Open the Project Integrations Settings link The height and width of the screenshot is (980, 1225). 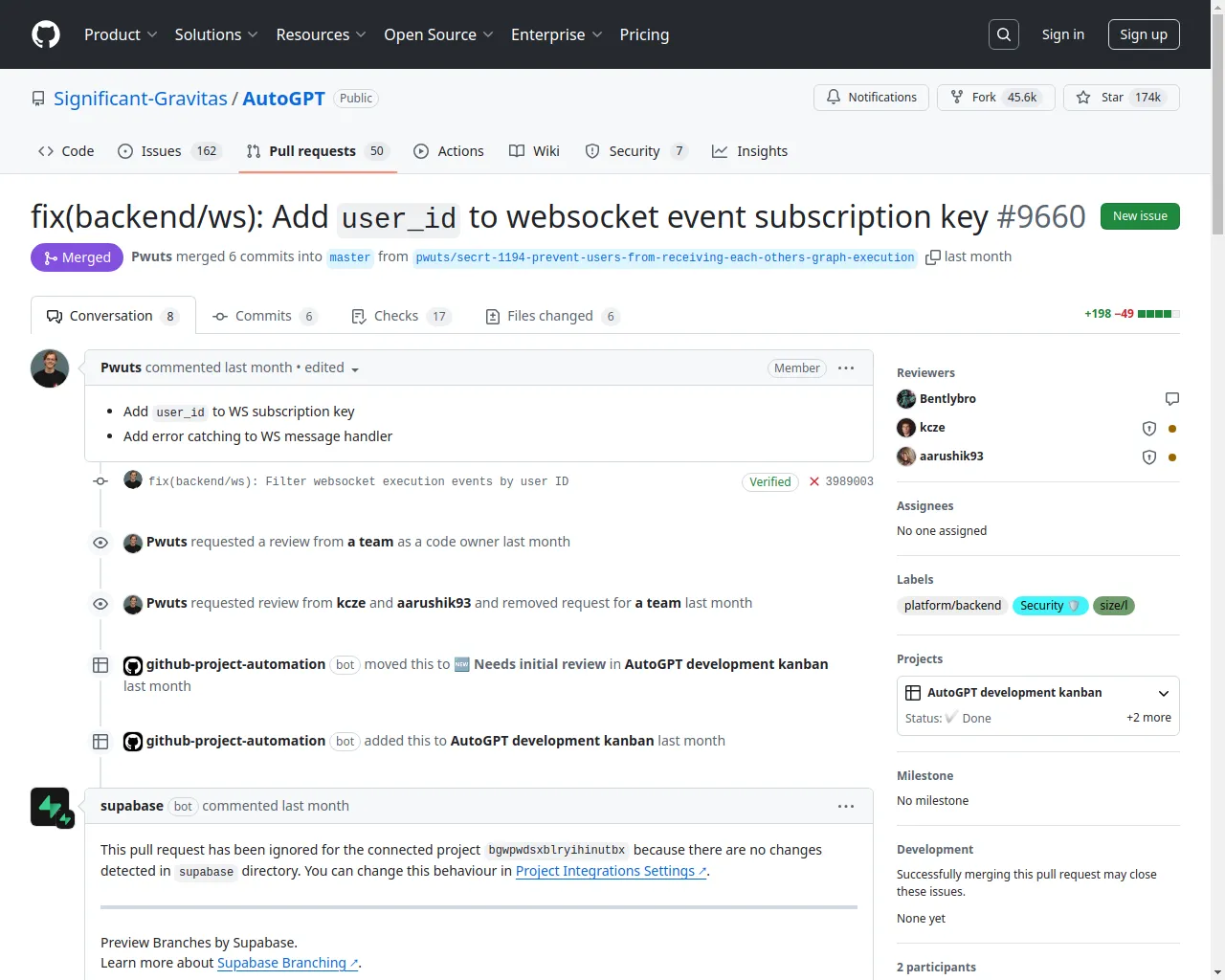coord(611,871)
